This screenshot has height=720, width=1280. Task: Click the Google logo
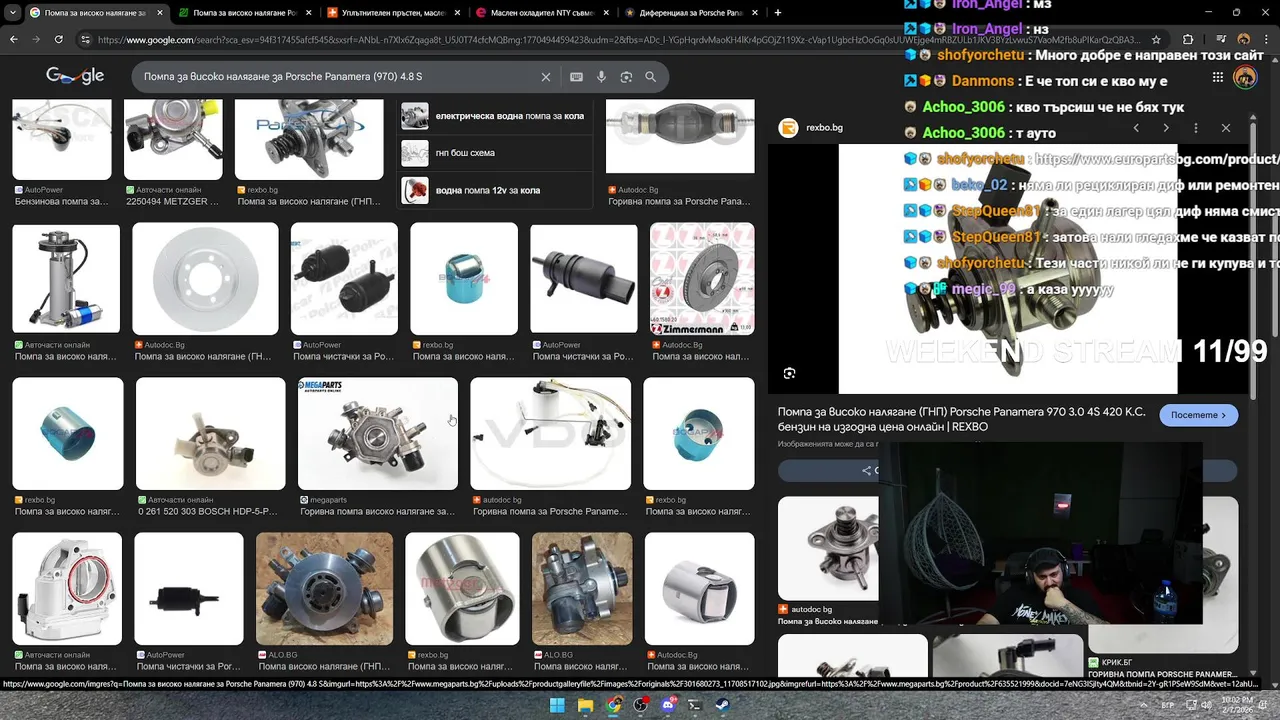pyautogui.click(x=75, y=76)
